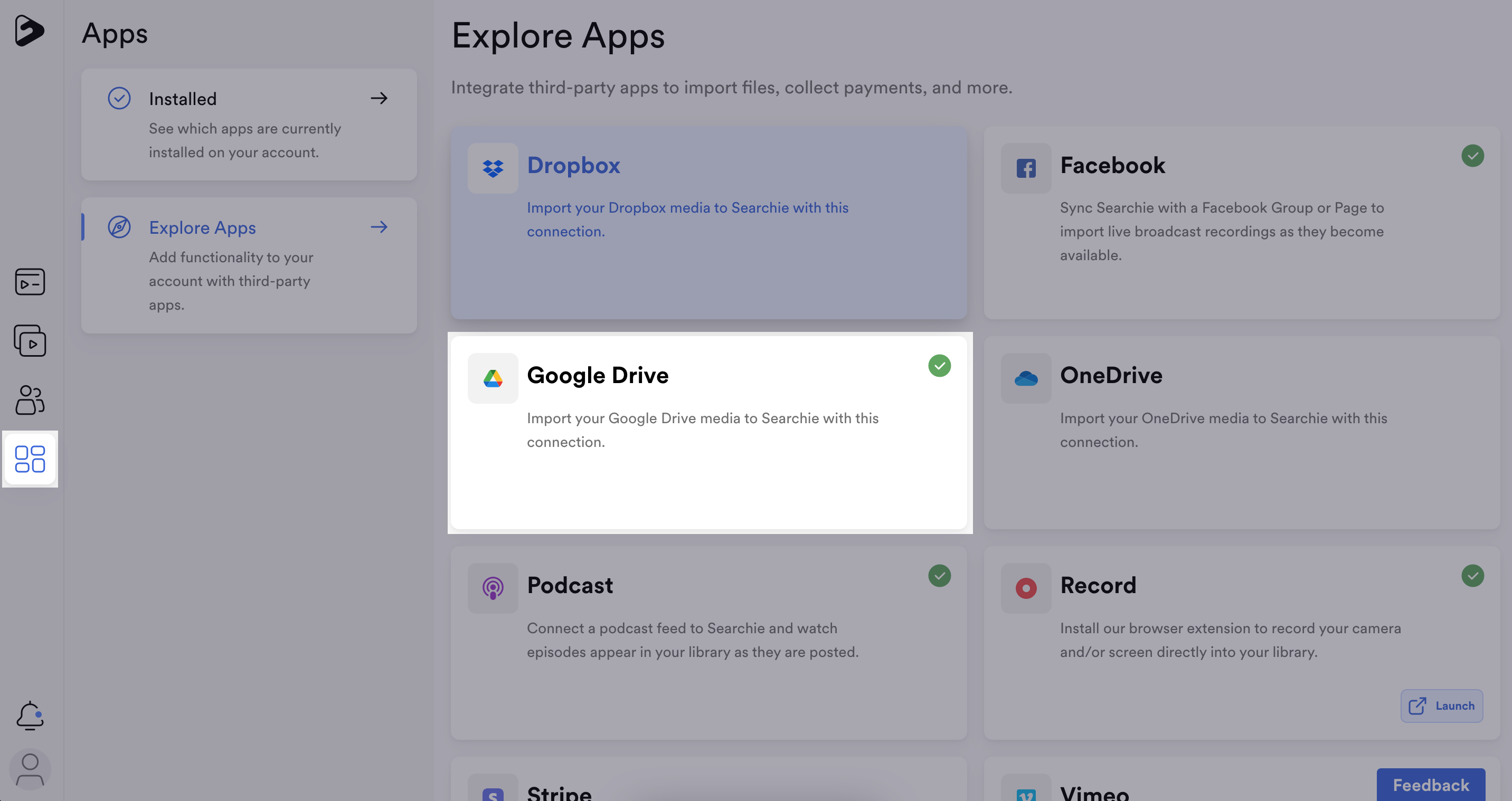Click the OneDrive cloud icon
Screen dimensions: 1512x801
(1026, 378)
